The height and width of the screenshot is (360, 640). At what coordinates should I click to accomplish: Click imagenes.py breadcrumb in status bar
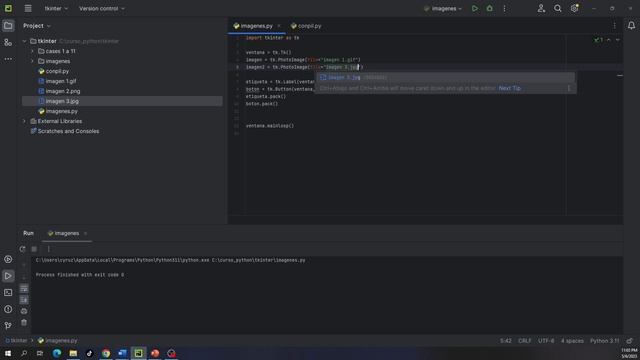click(x=58, y=340)
